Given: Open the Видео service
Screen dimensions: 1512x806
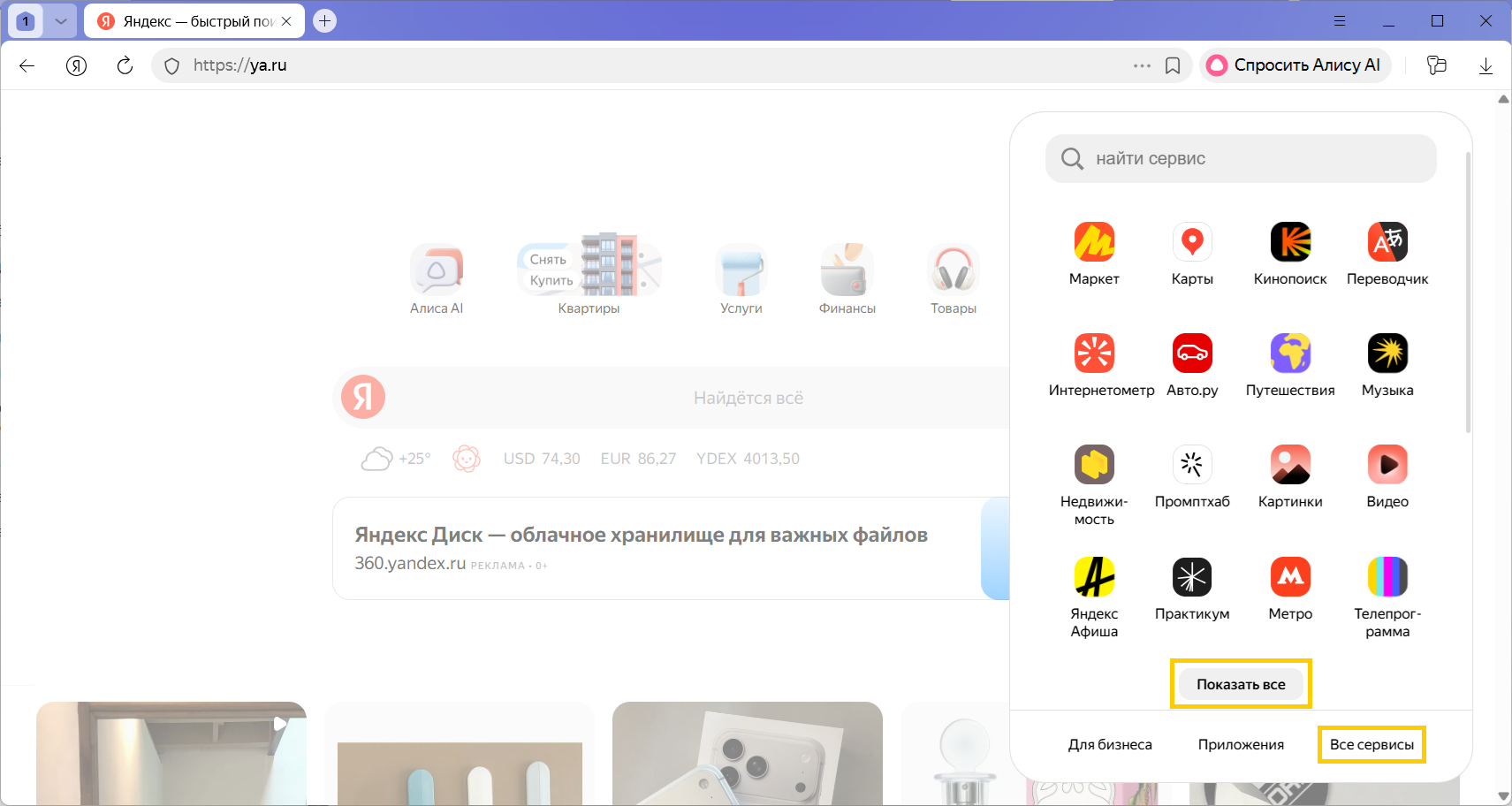Looking at the screenshot, I should (x=1387, y=476).
